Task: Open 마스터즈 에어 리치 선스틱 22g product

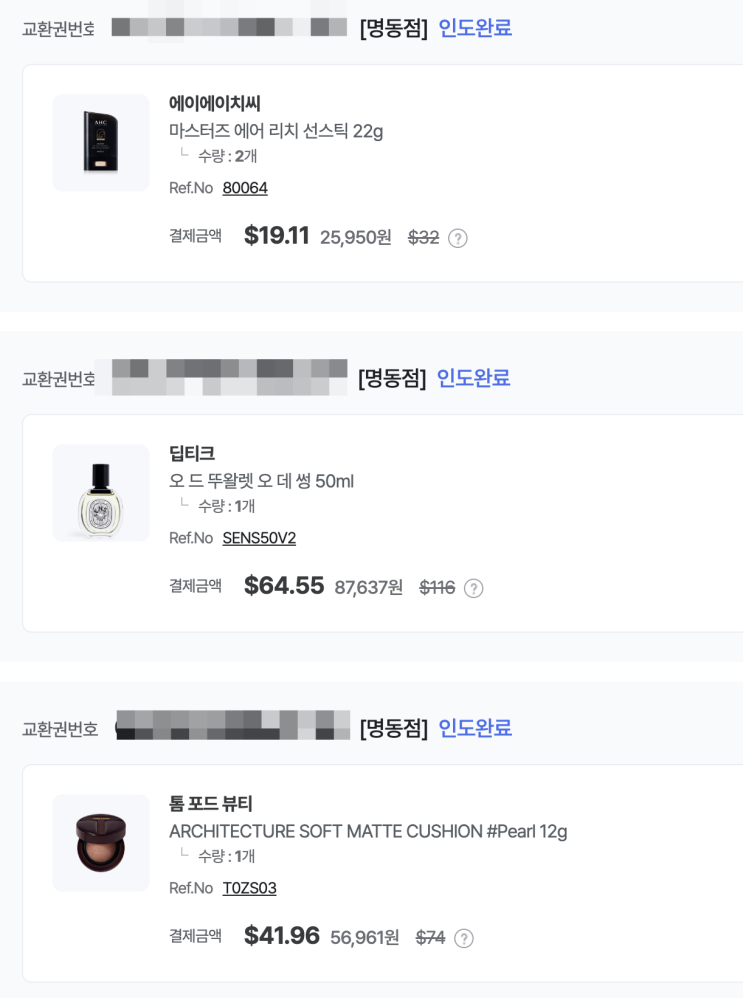Action: (276, 131)
